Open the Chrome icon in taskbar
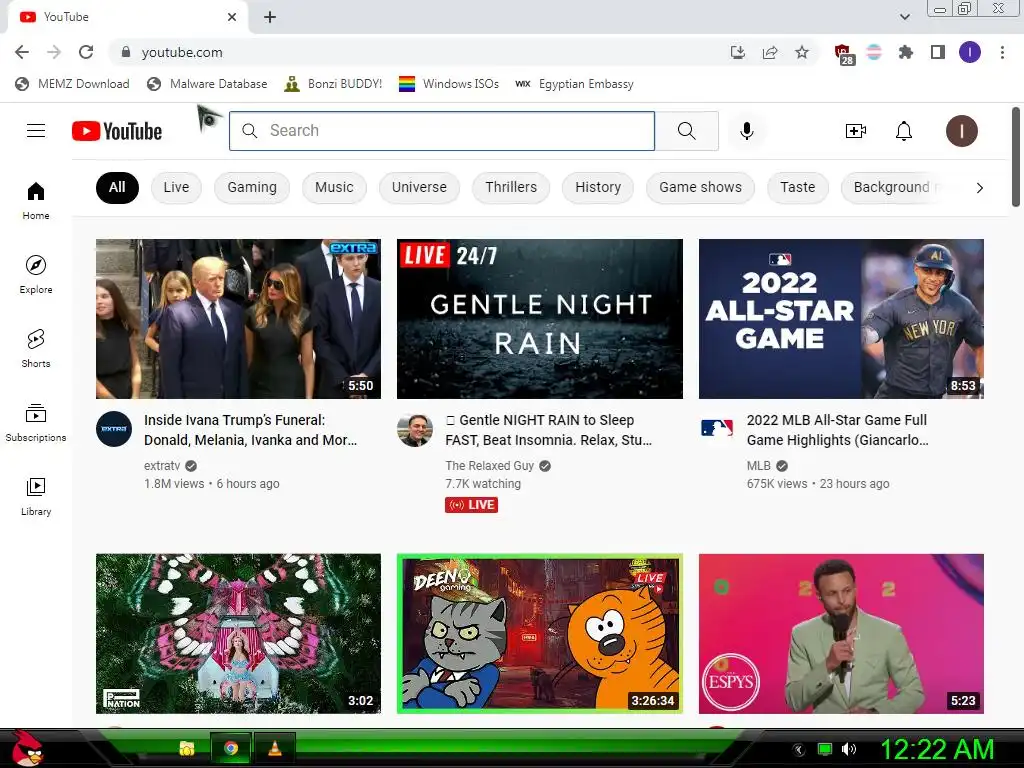 (x=231, y=748)
